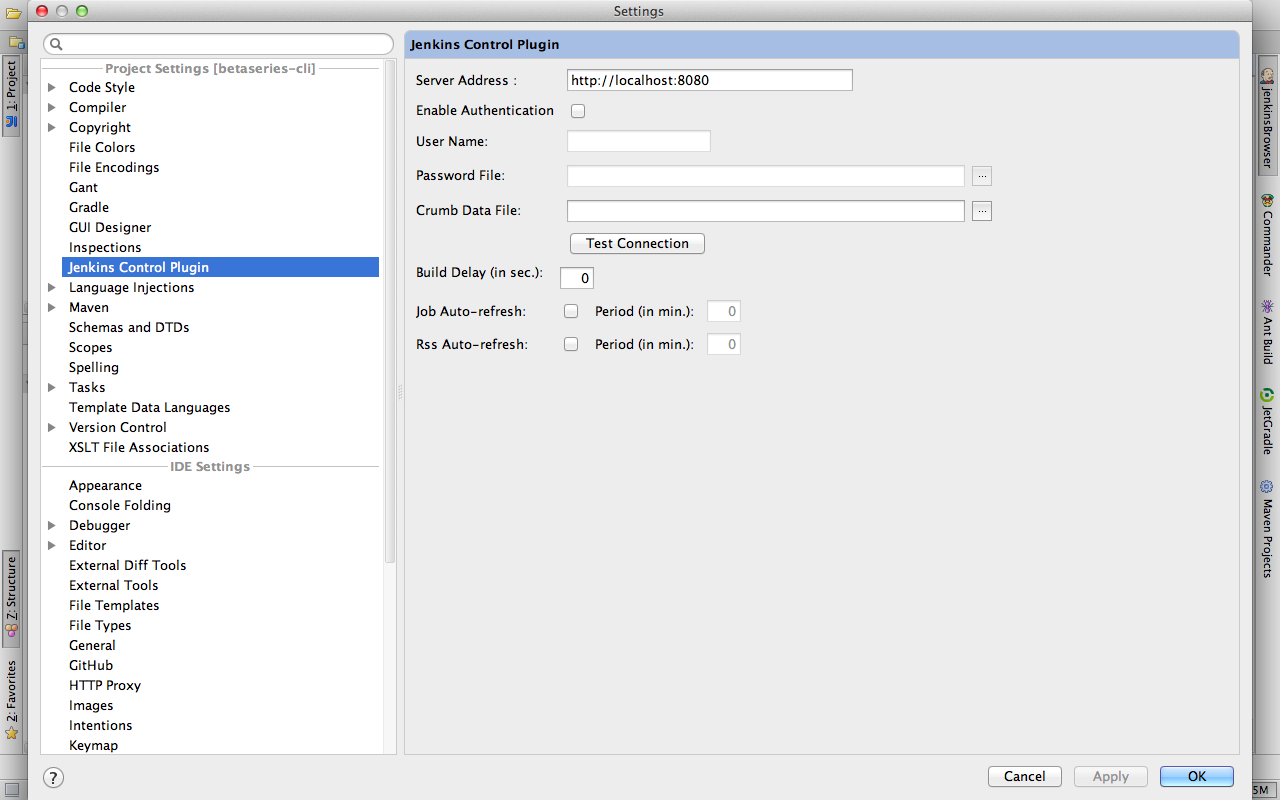Open the Z: Structure tool window tab
Image resolution: width=1280 pixels, height=800 pixels.
(11, 598)
